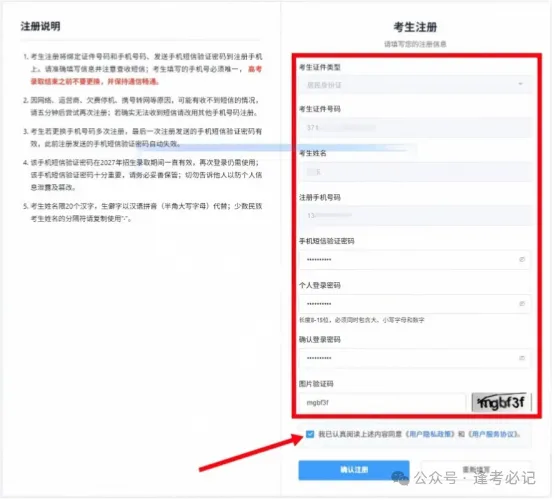Reveal 个人登录密码 with eye icon

click(522, 304)
